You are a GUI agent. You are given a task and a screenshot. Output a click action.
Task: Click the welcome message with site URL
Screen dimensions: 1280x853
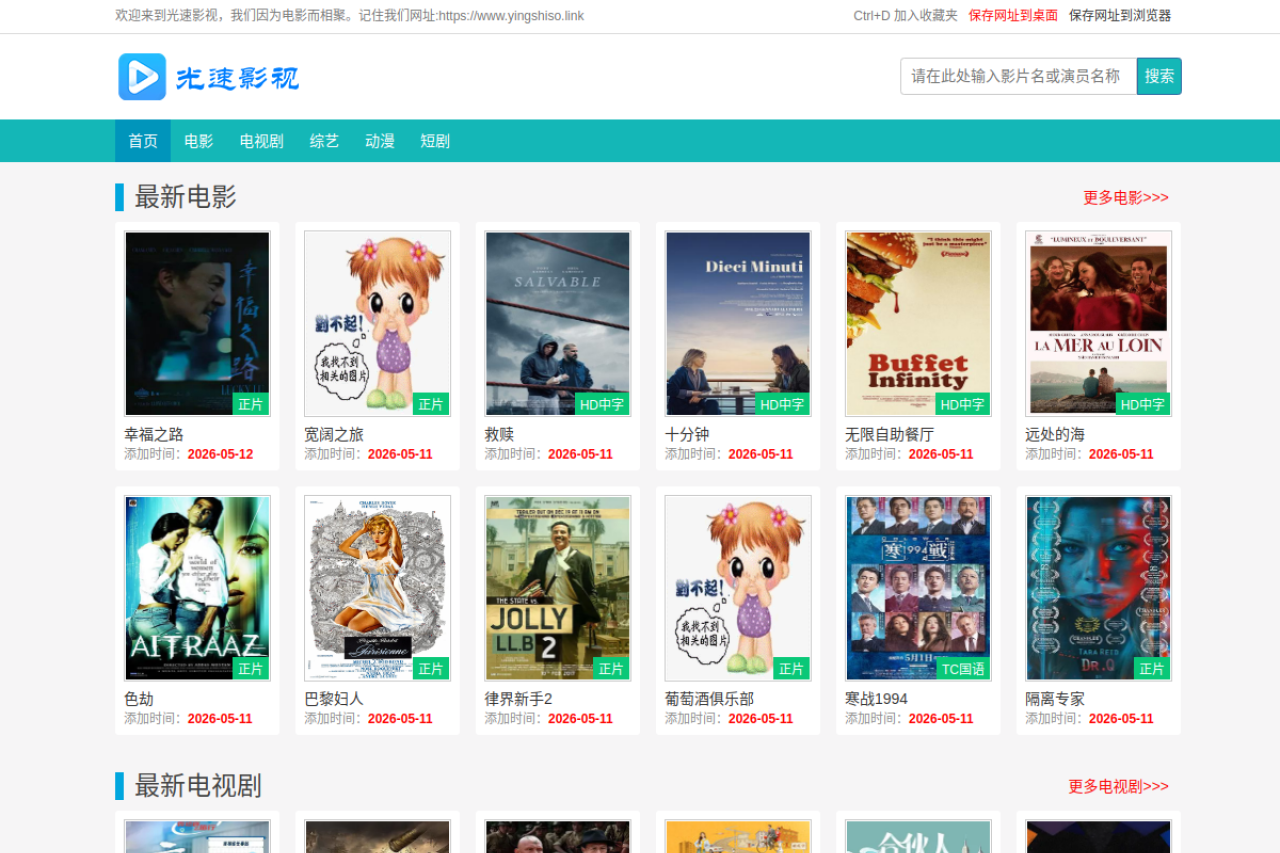(350, 16)
